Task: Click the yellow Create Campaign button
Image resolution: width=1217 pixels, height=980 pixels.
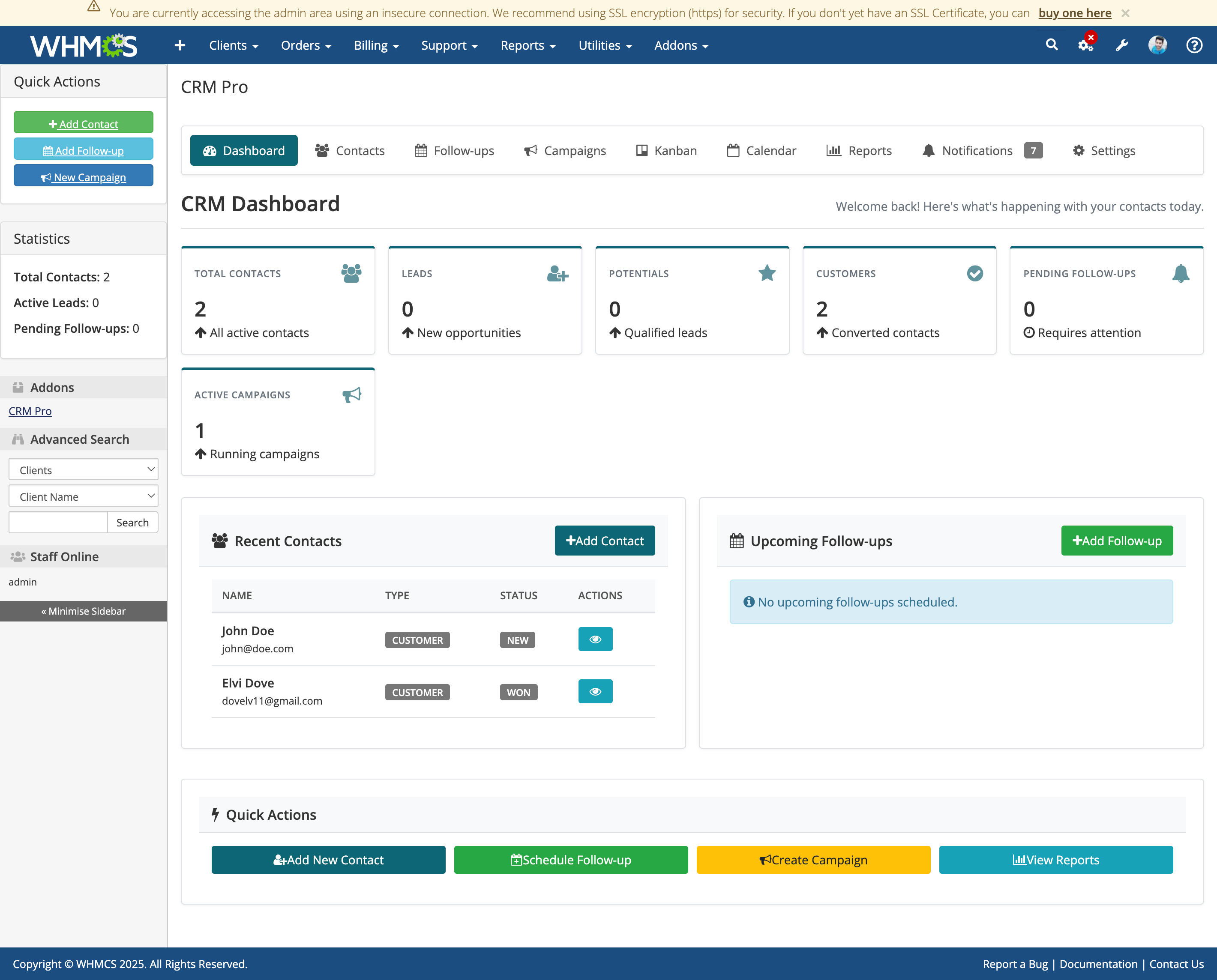Action: (812, 859)
